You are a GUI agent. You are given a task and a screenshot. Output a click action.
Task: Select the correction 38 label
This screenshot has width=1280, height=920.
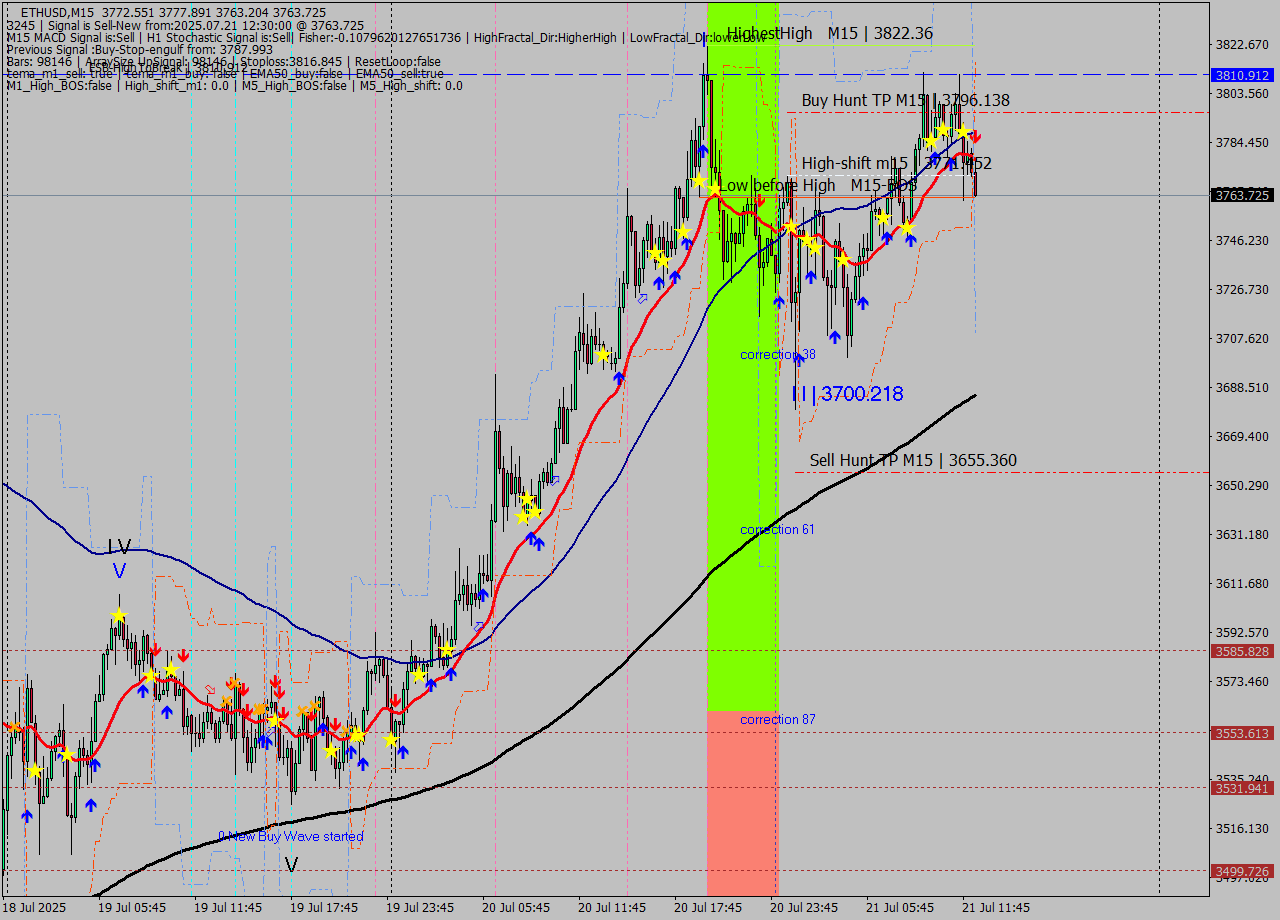(777, 355)
